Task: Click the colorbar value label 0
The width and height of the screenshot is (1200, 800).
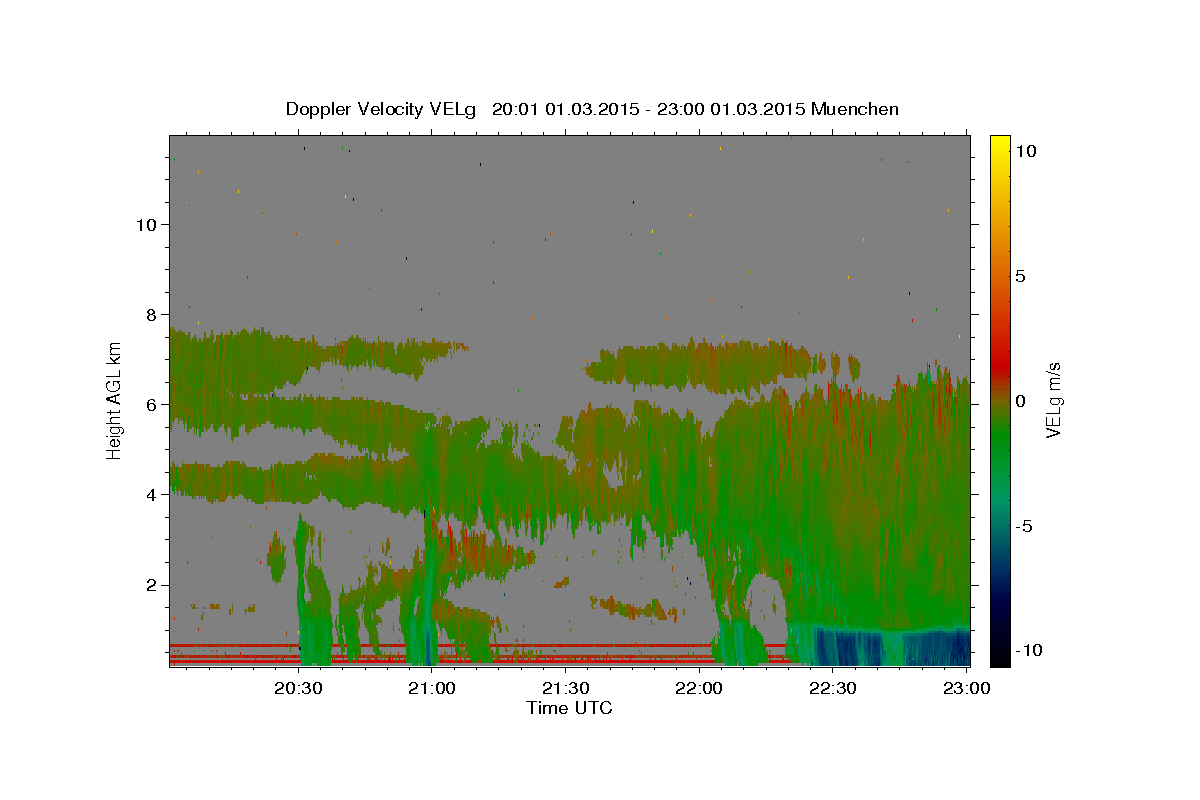Action: [x=1020, y=401]
